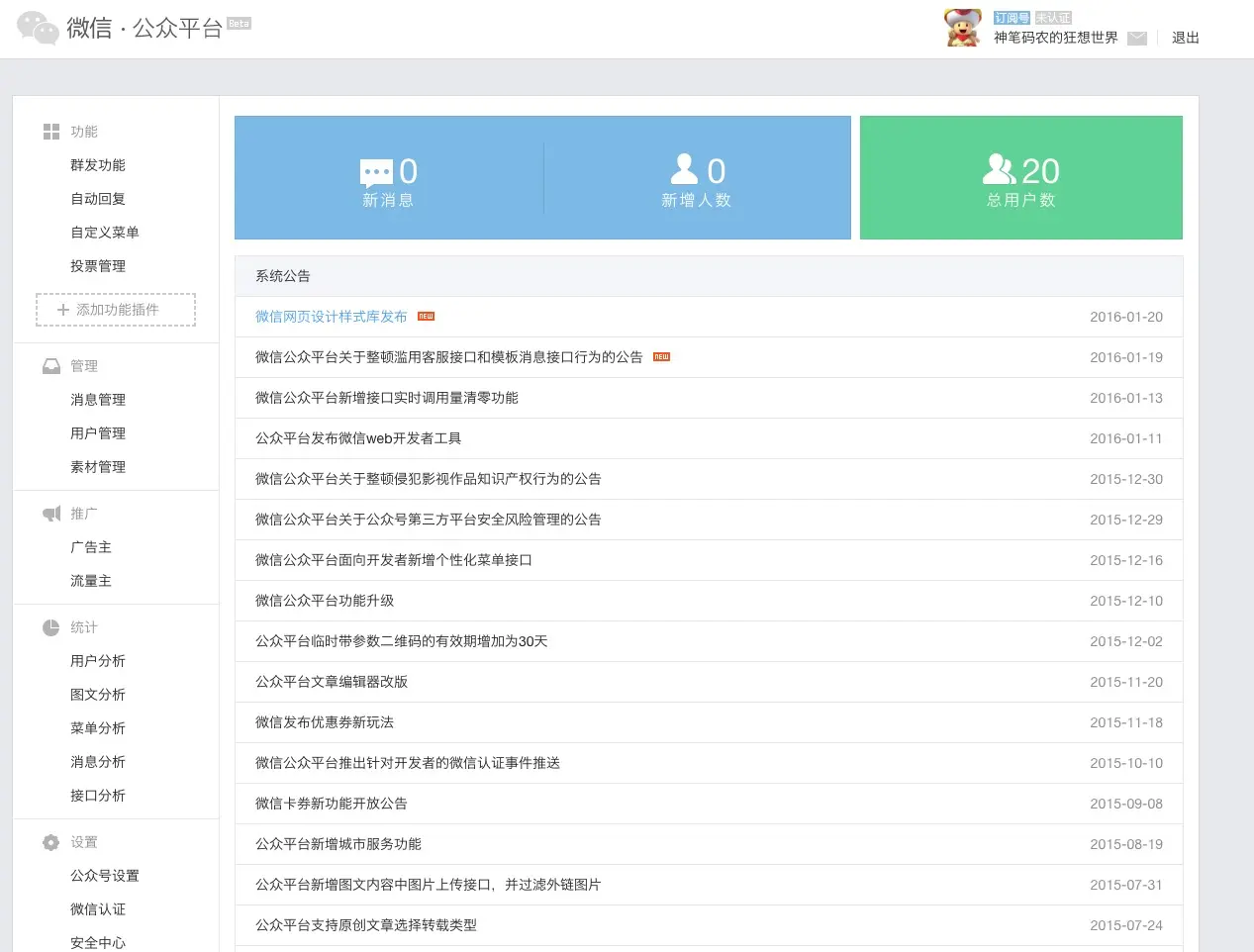Open 图文内容中图片上传接口 announcement
Screen dimensions: 1254x952
[x=429, y=885]
